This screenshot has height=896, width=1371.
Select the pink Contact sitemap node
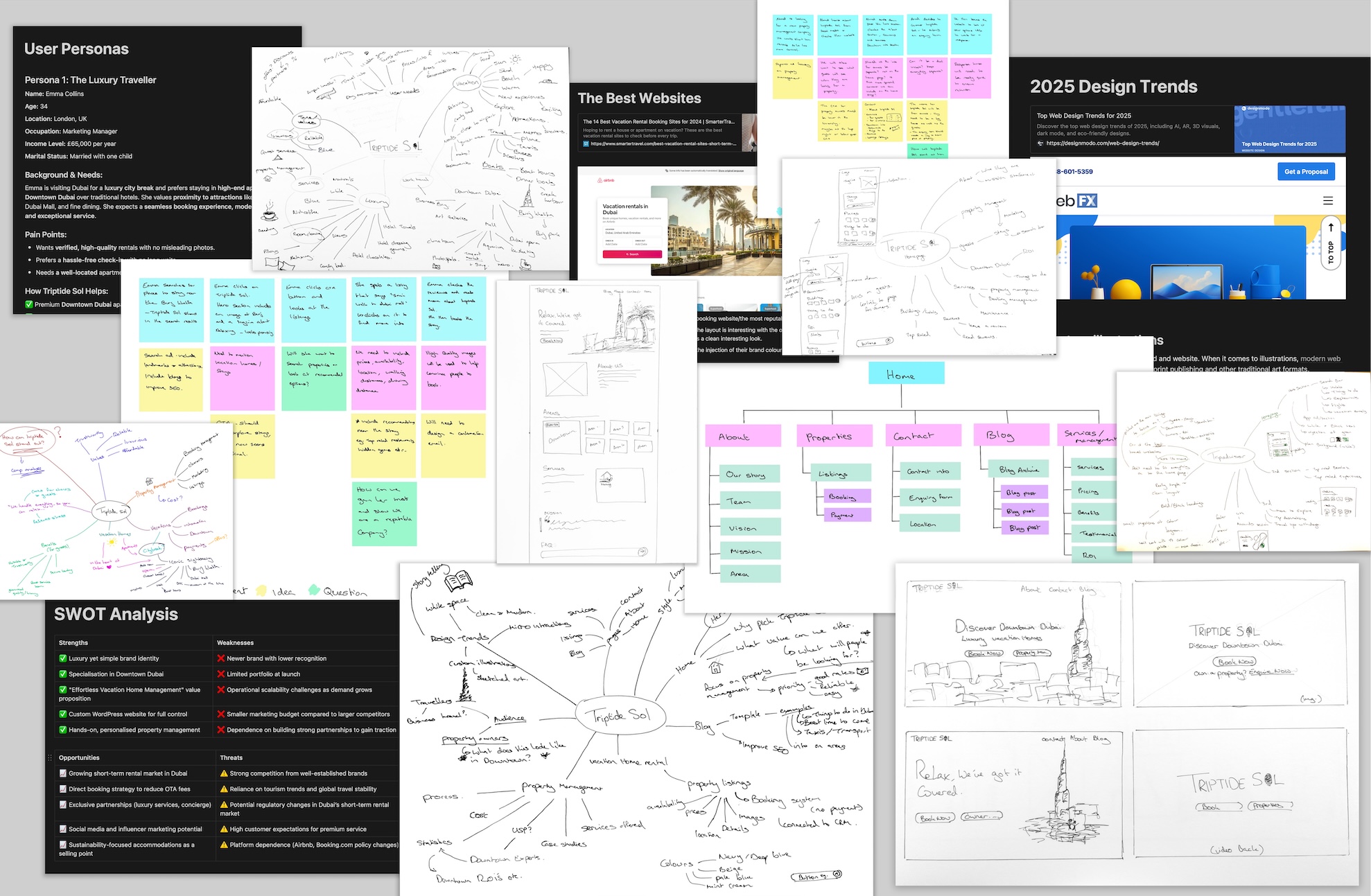coord(923,435)
